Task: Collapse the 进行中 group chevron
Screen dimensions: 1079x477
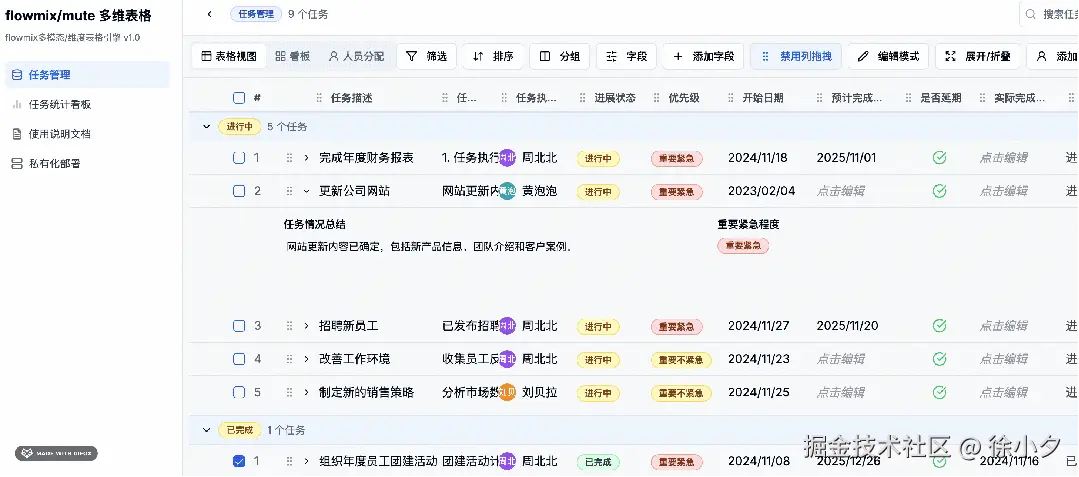Action: (206, 127)
